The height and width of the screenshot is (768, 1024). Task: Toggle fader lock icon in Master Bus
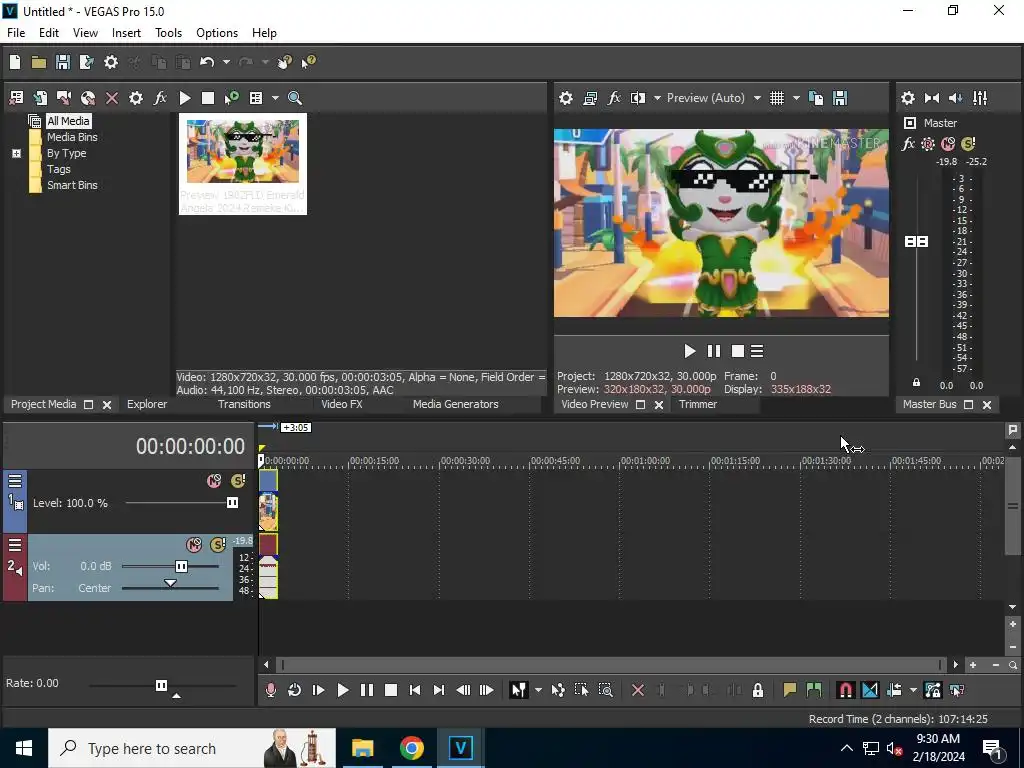pyautogui.click(x=916, y=383)
